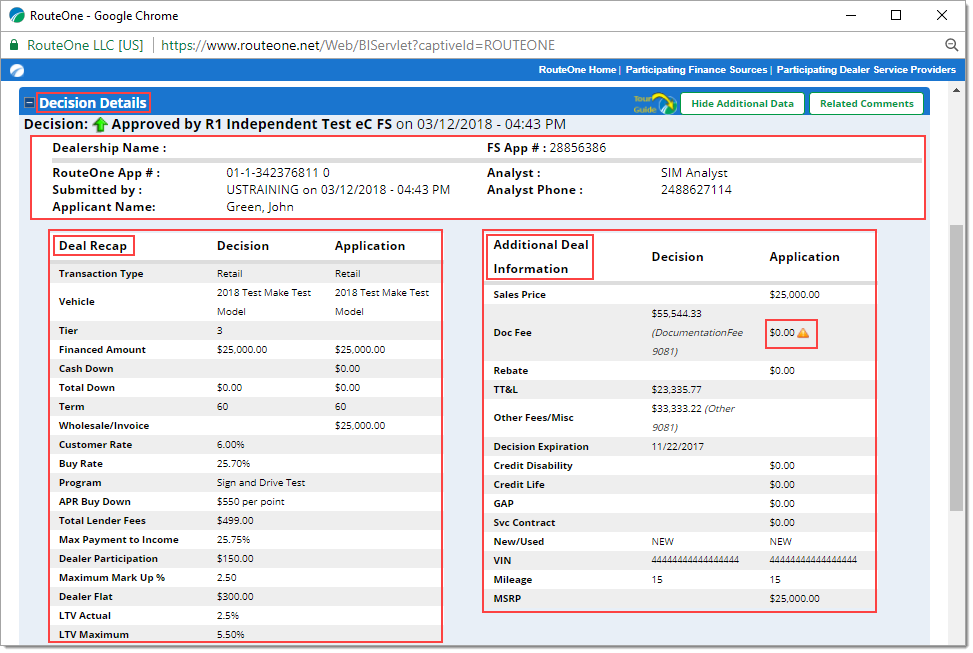Screen dimensions: 973x653
Task: Open Related Comments
Action: [x=866, y=104]
